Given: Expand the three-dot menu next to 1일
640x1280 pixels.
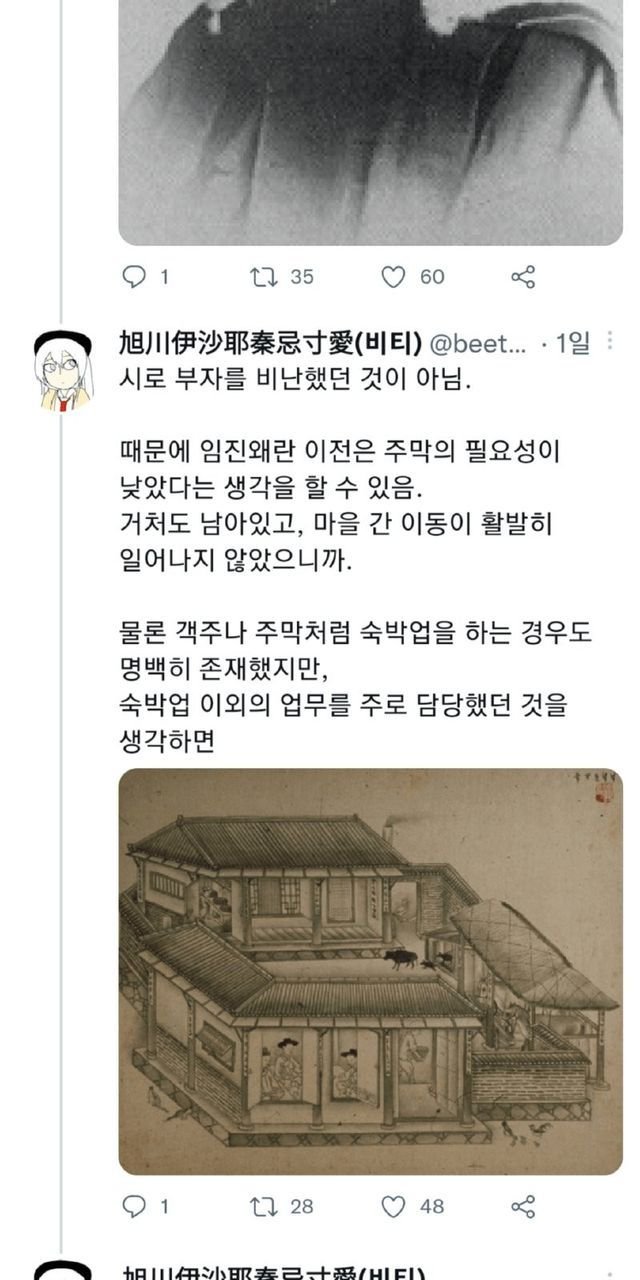Looking at the screenshot, I should click(x=610, y=342).
